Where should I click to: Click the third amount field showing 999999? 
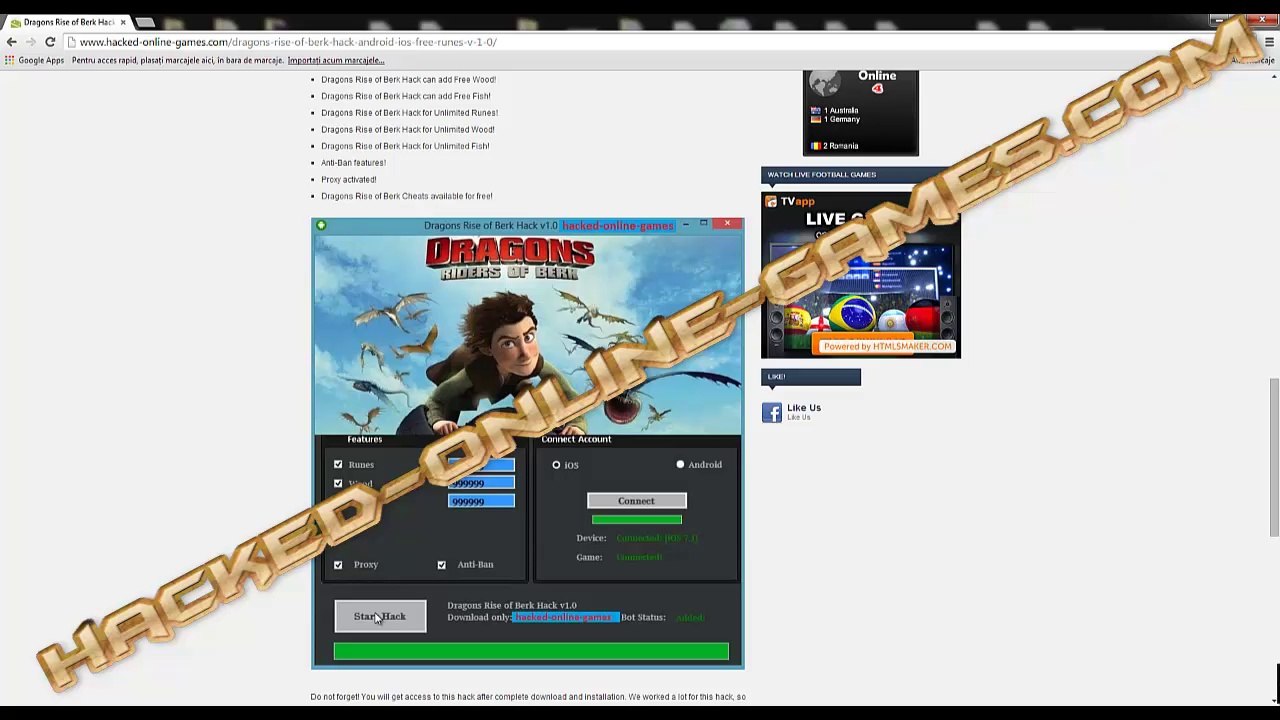(x=481, y=501)
